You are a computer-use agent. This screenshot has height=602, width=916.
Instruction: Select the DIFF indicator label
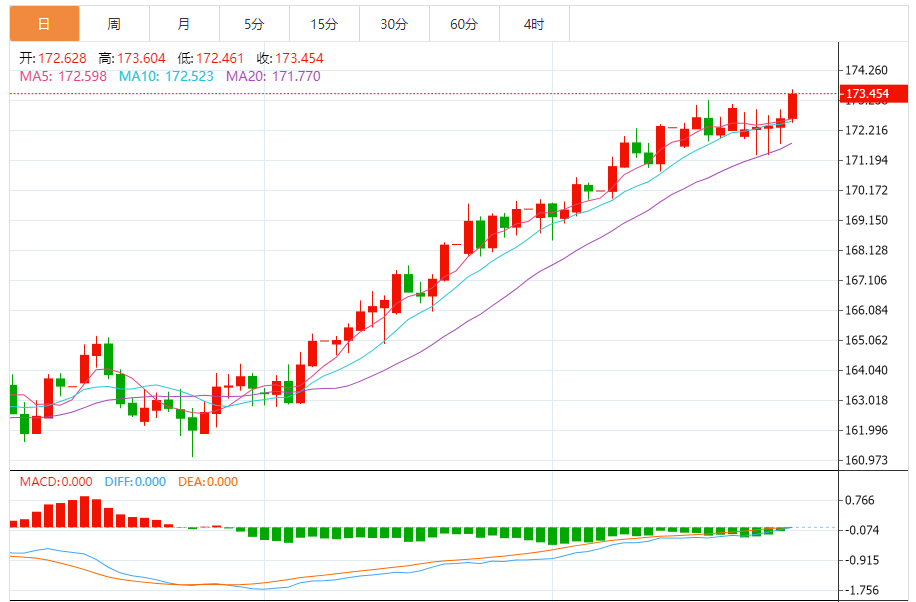[x=134, y=482]
